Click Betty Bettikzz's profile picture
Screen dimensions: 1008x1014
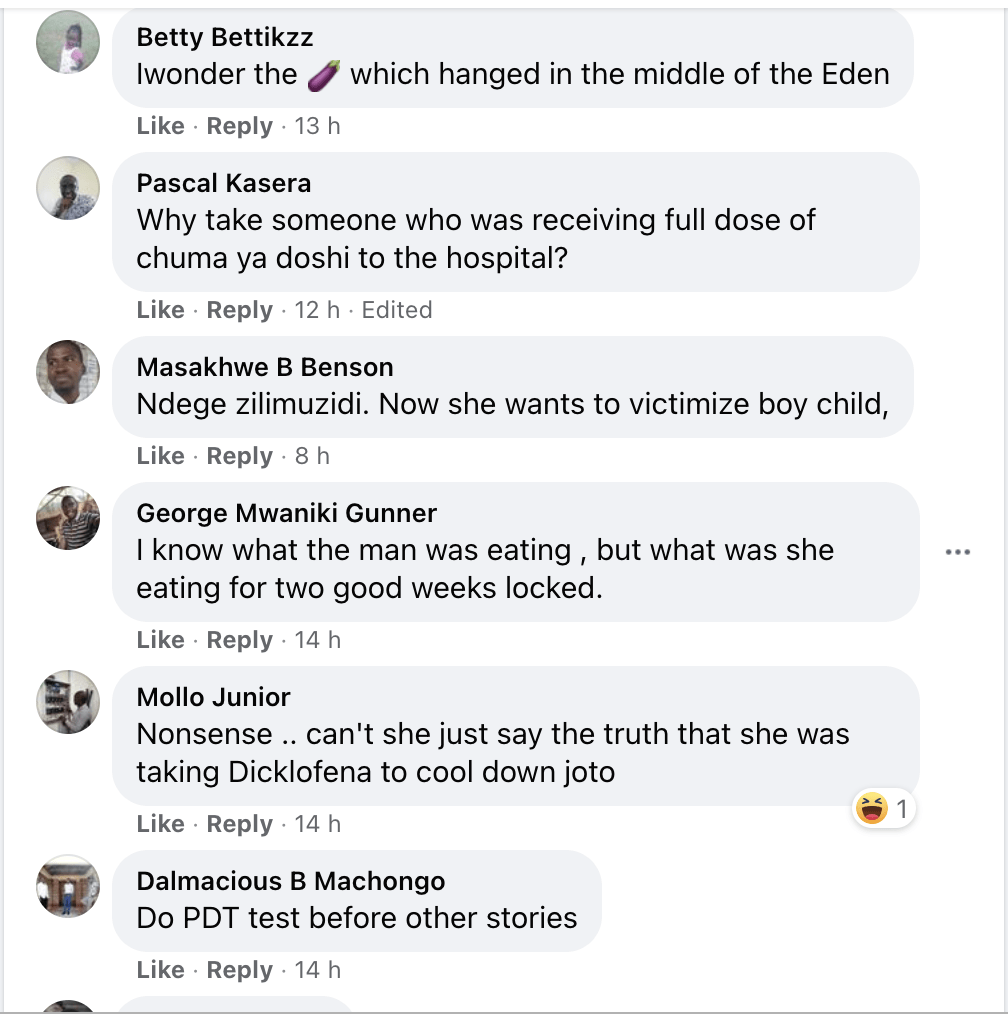coord(68,41)
